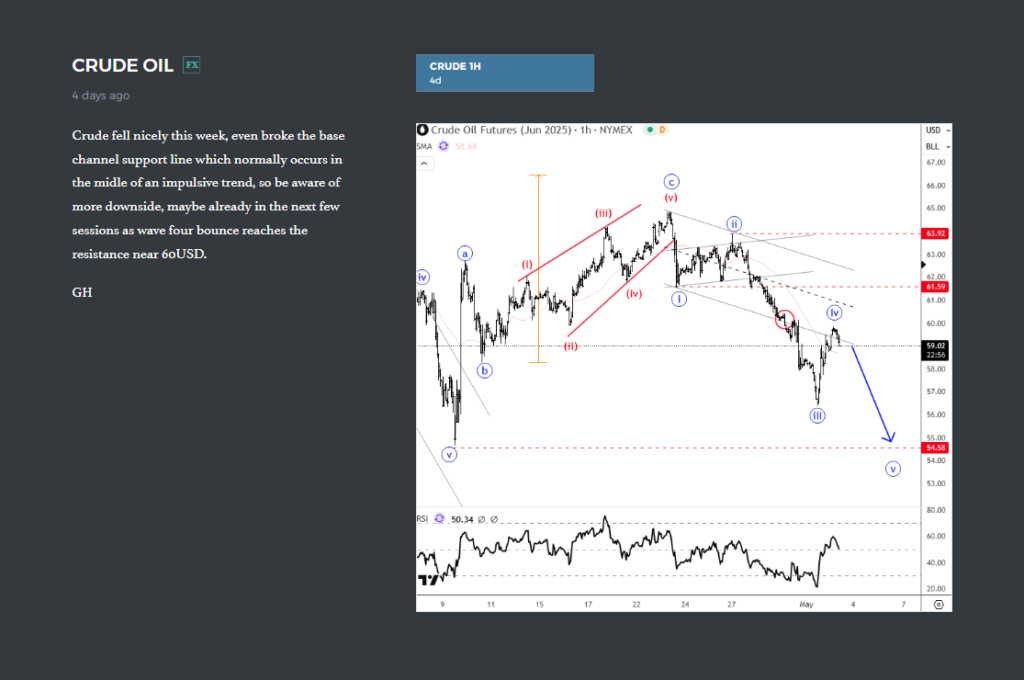Click the red 54.58 price label

coord(935,447)
